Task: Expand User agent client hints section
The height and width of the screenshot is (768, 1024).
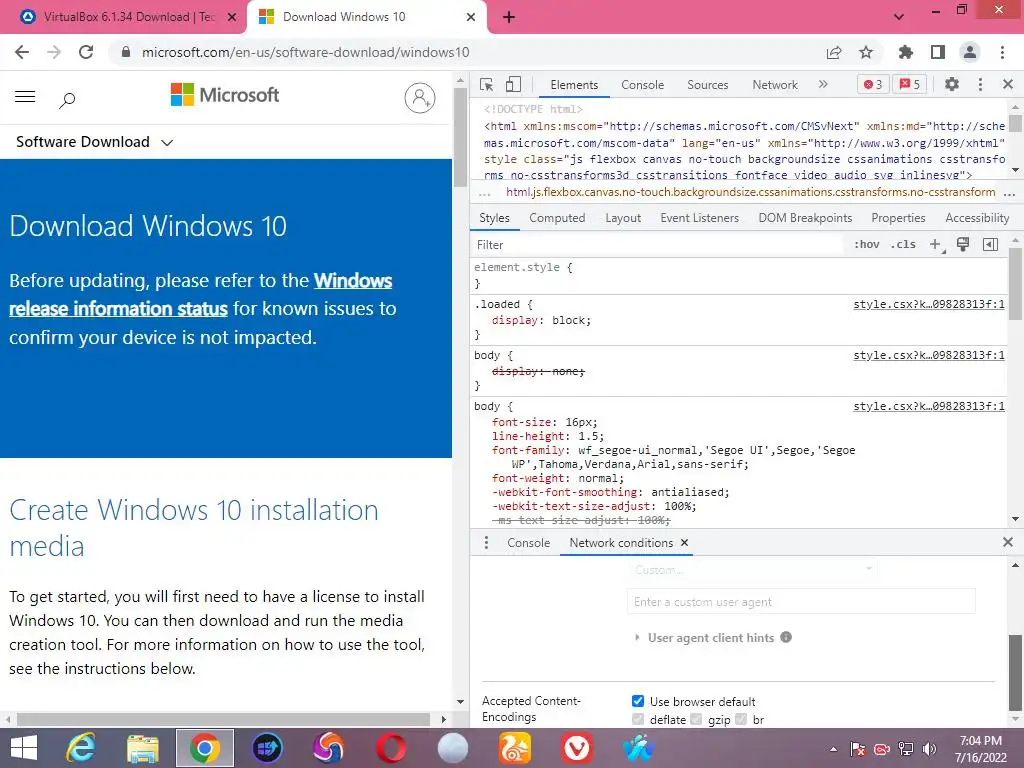Action: click(x=637, y=637)
